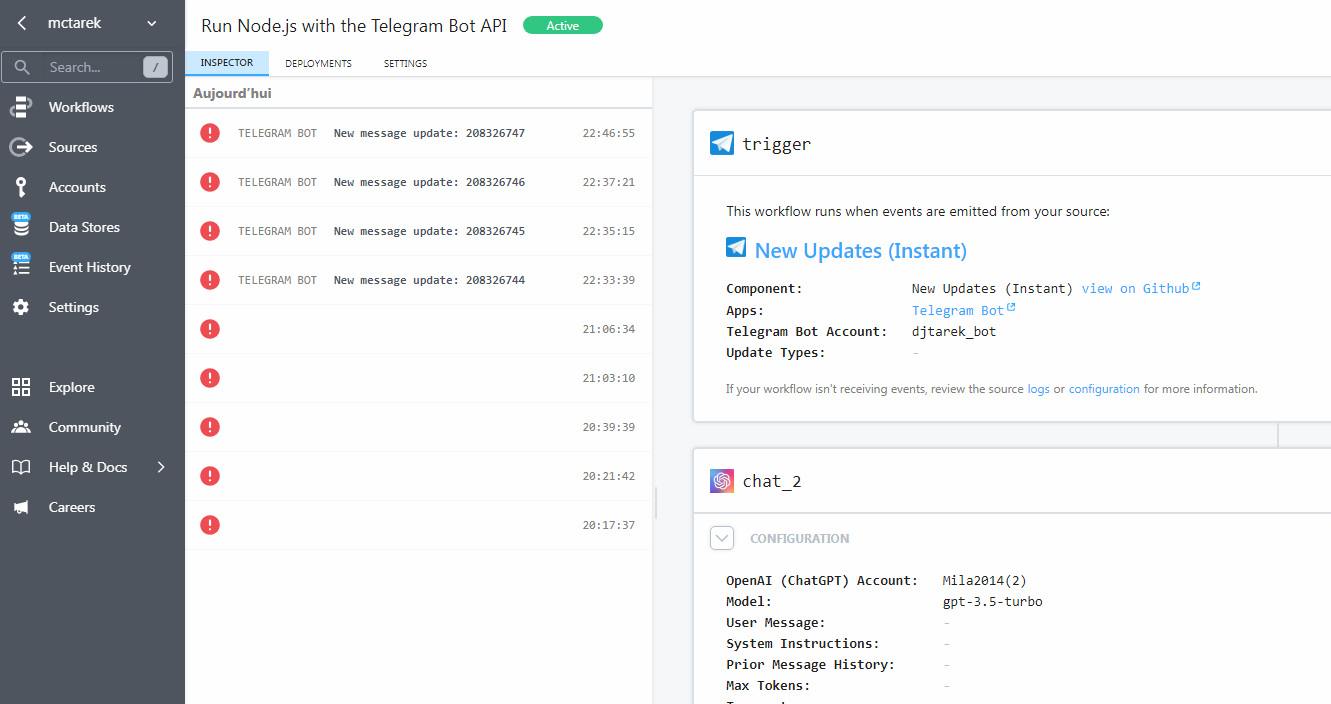Open Community in the sidebar

coord(85,427)
